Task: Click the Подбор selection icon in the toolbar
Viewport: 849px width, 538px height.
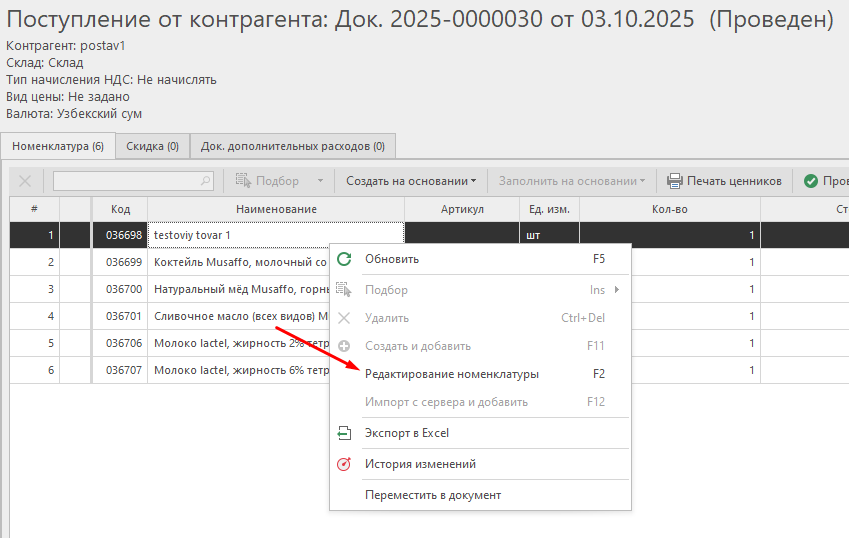Action: pyautogui.click(x=244, y=181)
